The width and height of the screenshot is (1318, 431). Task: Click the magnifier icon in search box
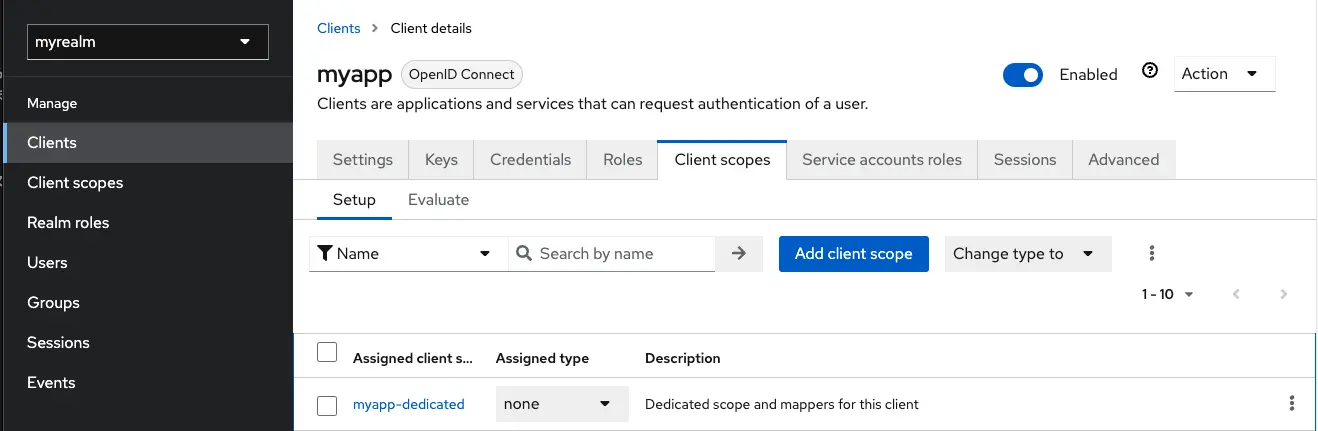[x=524, y=254]
